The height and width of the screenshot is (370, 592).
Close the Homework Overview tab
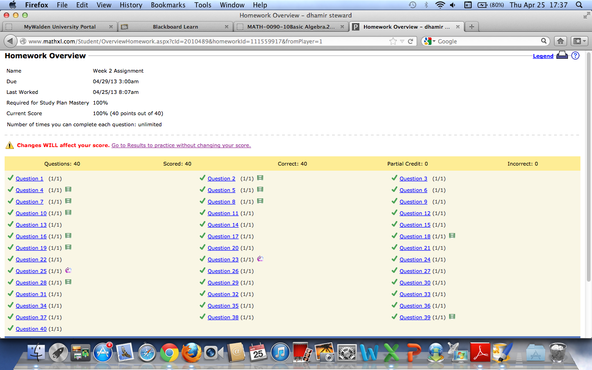click(458, 27)
